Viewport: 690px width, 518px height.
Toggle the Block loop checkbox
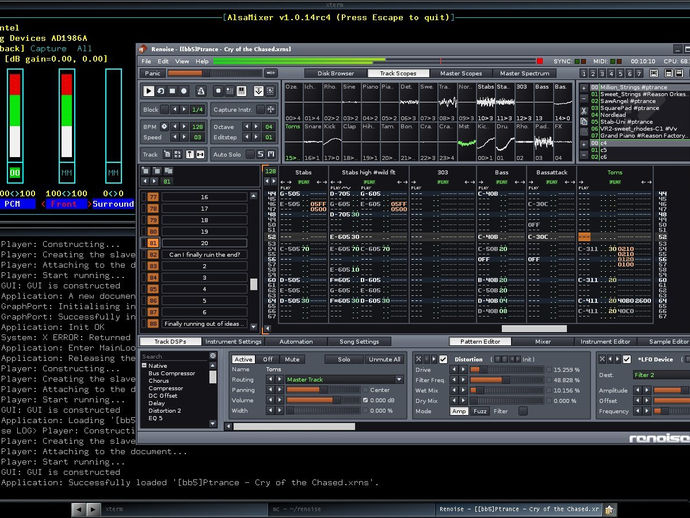click(164, 109)
